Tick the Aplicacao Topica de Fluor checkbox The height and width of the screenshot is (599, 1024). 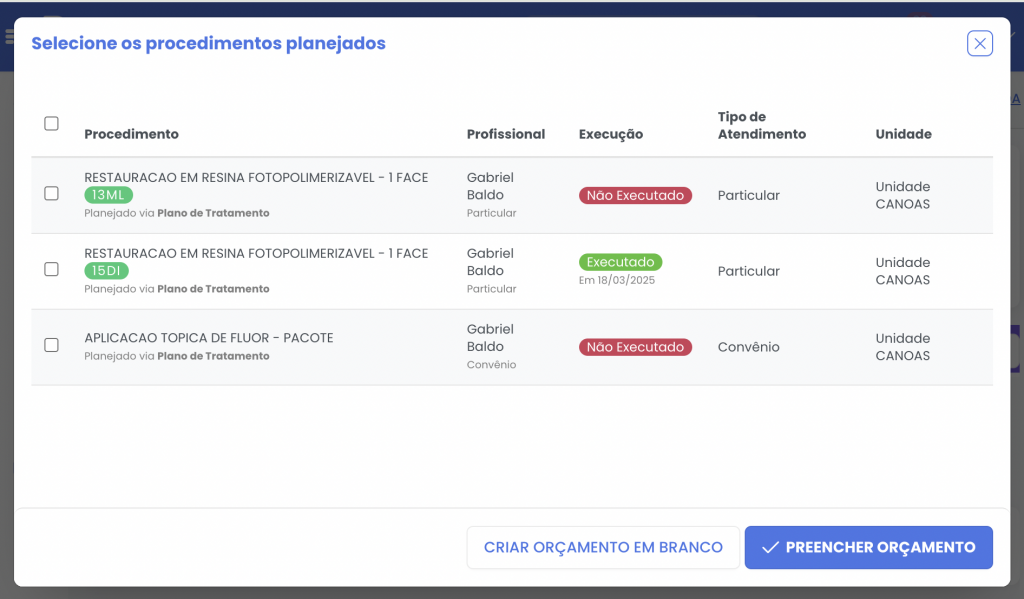pos(52,345)
